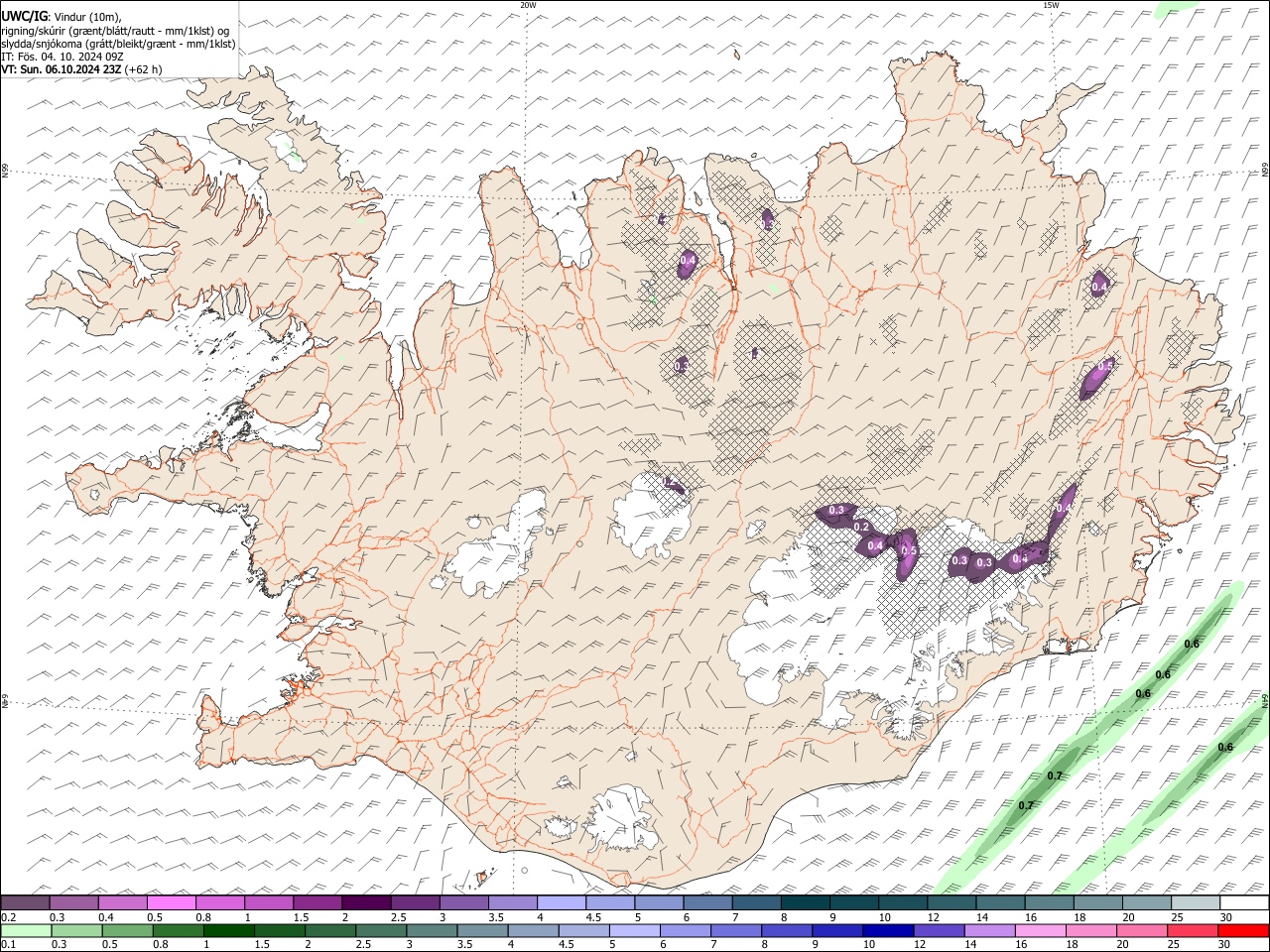The image size is (1270, 952).
Task: Pick the deep blue 10 swatch in bottom legend row
Action: (887, 930)
